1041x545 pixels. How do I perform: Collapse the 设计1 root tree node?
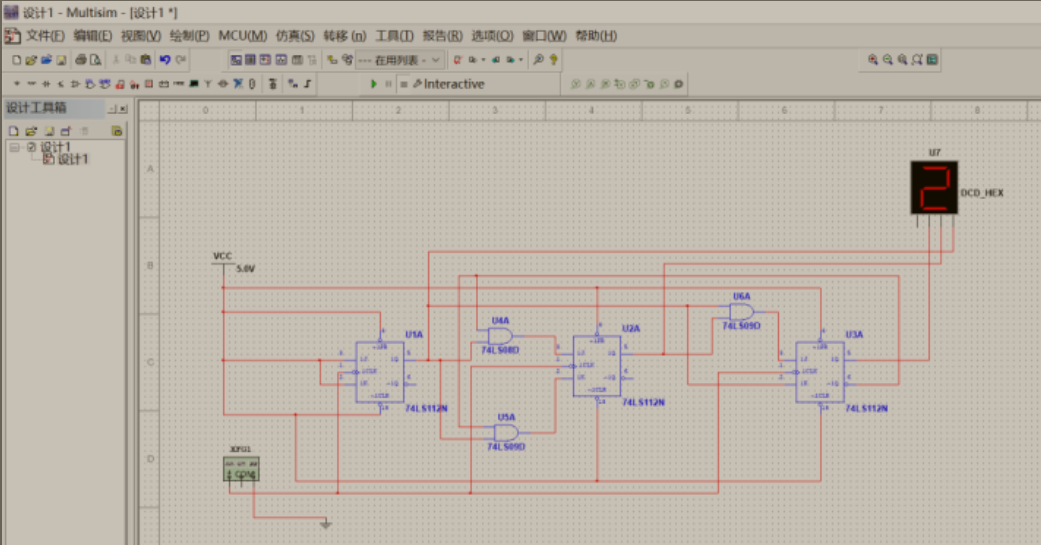click(15, 147)
